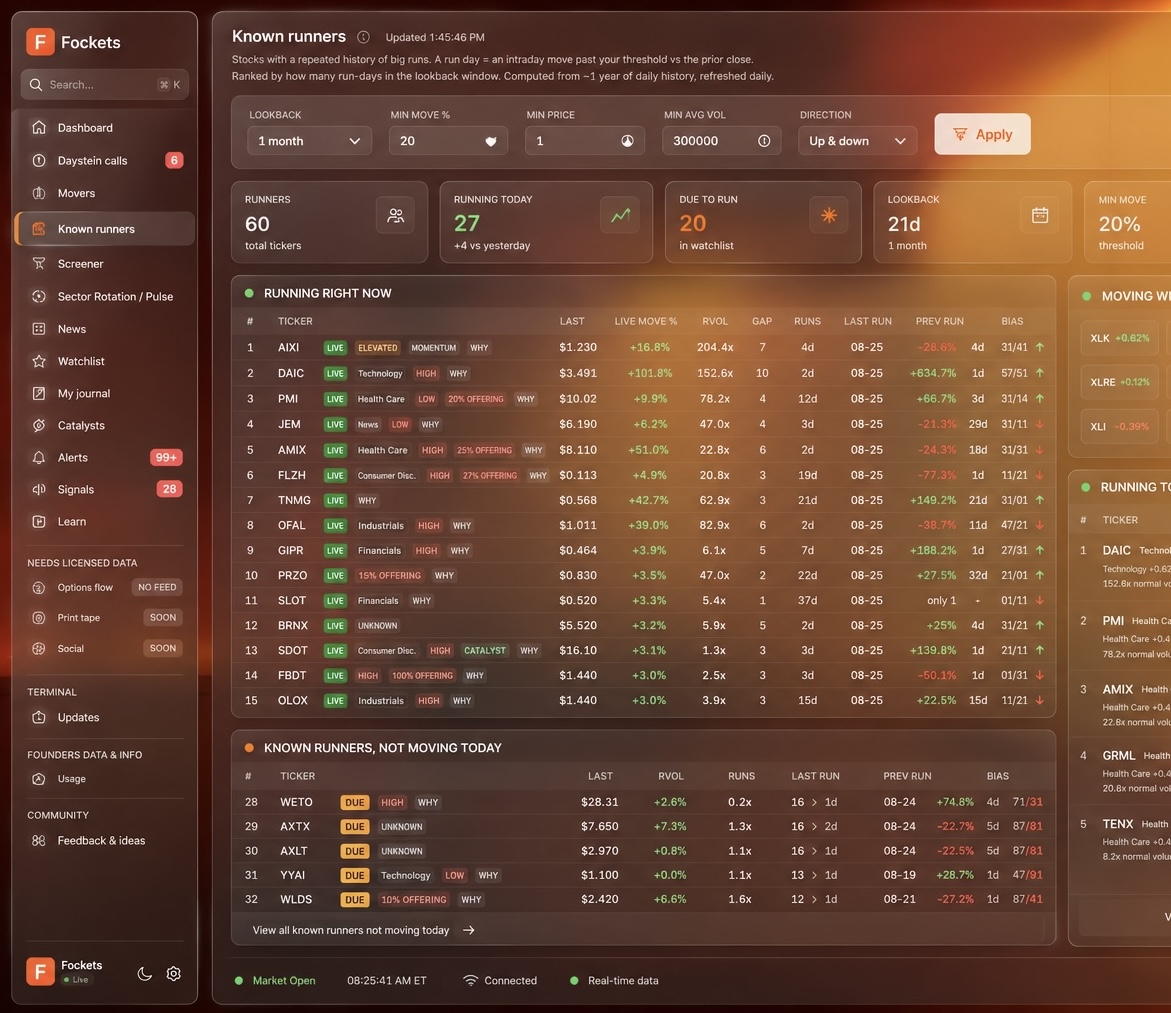
Task: Click OFAL ticker row
Action: coord(643,525)
